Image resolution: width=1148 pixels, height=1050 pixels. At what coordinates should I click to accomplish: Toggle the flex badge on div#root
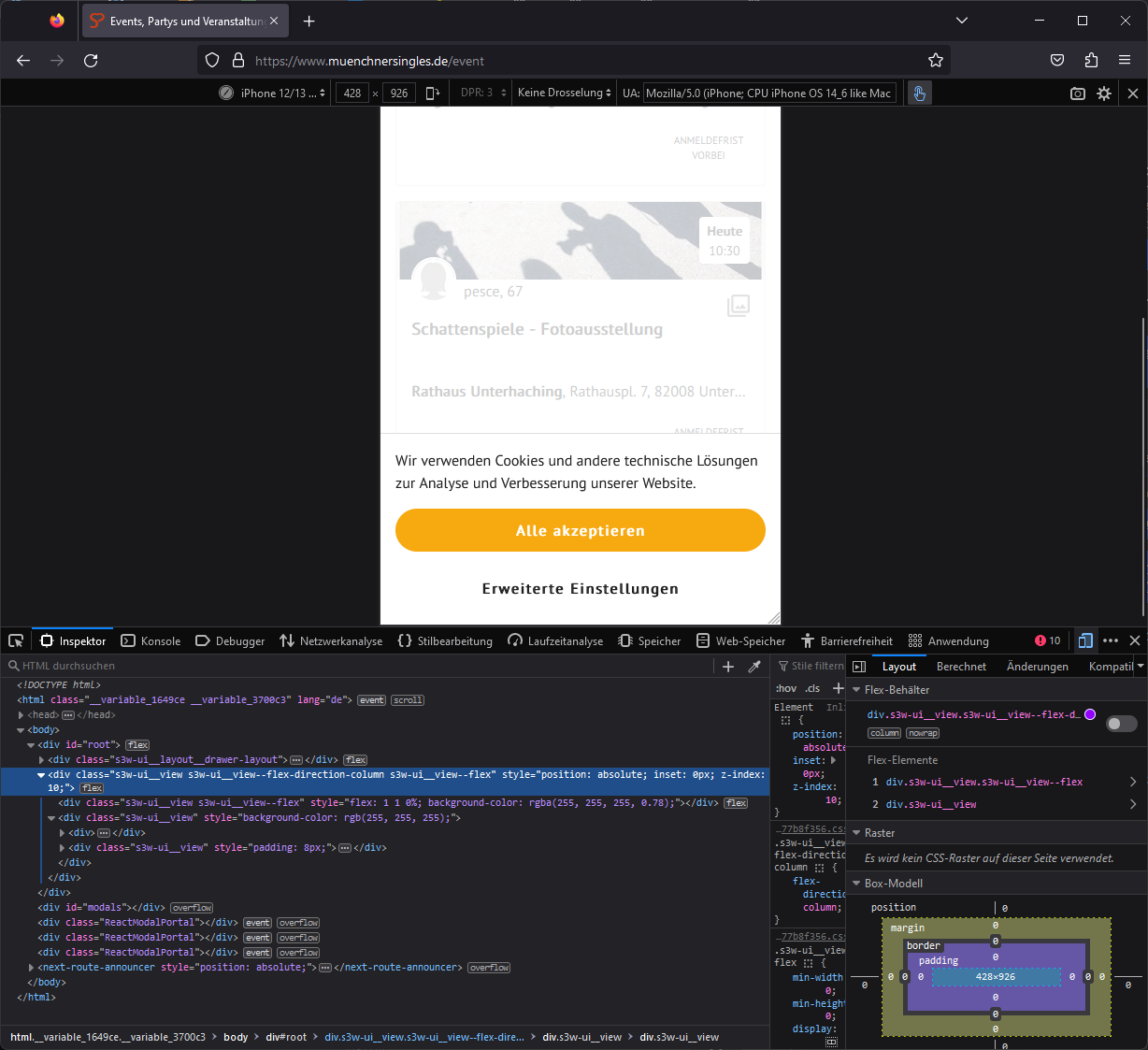click(x=137, y=745)
